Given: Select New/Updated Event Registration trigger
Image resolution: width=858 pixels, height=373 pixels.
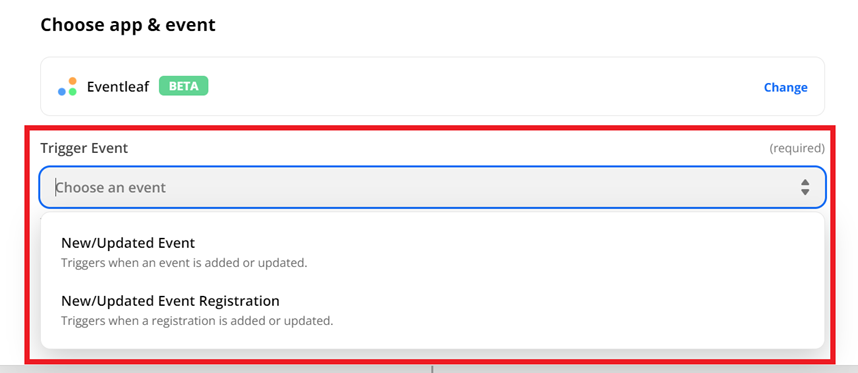Looking at the screenshot, I should click(432, 310).
